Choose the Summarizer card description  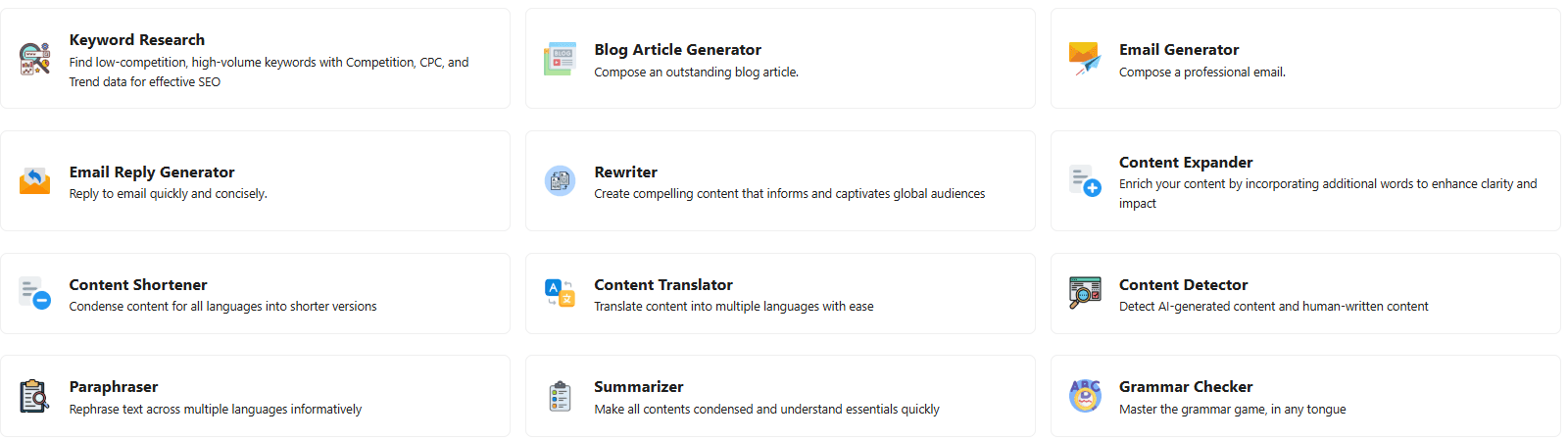(766, 410)
